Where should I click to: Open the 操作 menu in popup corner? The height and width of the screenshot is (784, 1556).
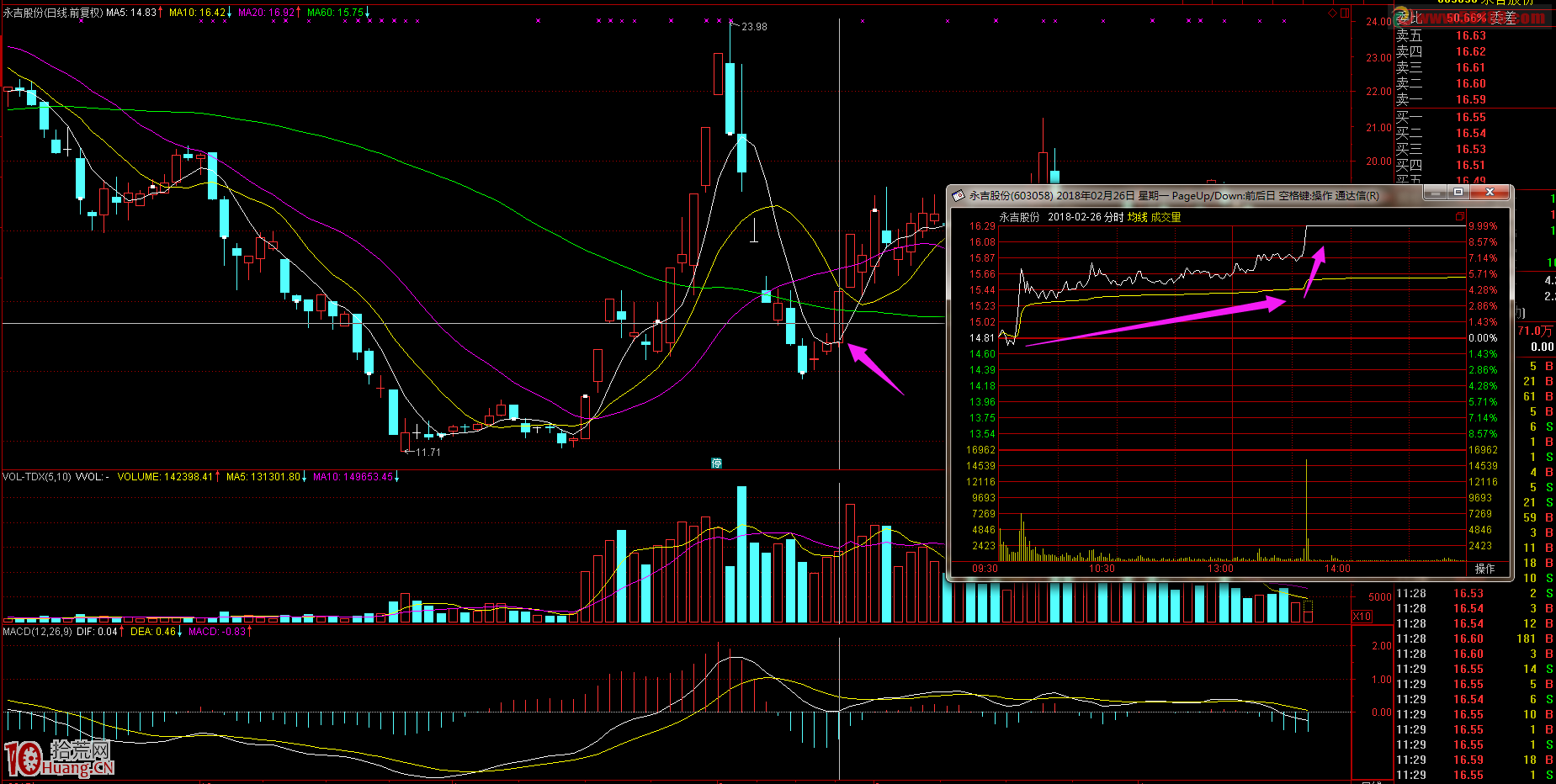point(1484,569)
